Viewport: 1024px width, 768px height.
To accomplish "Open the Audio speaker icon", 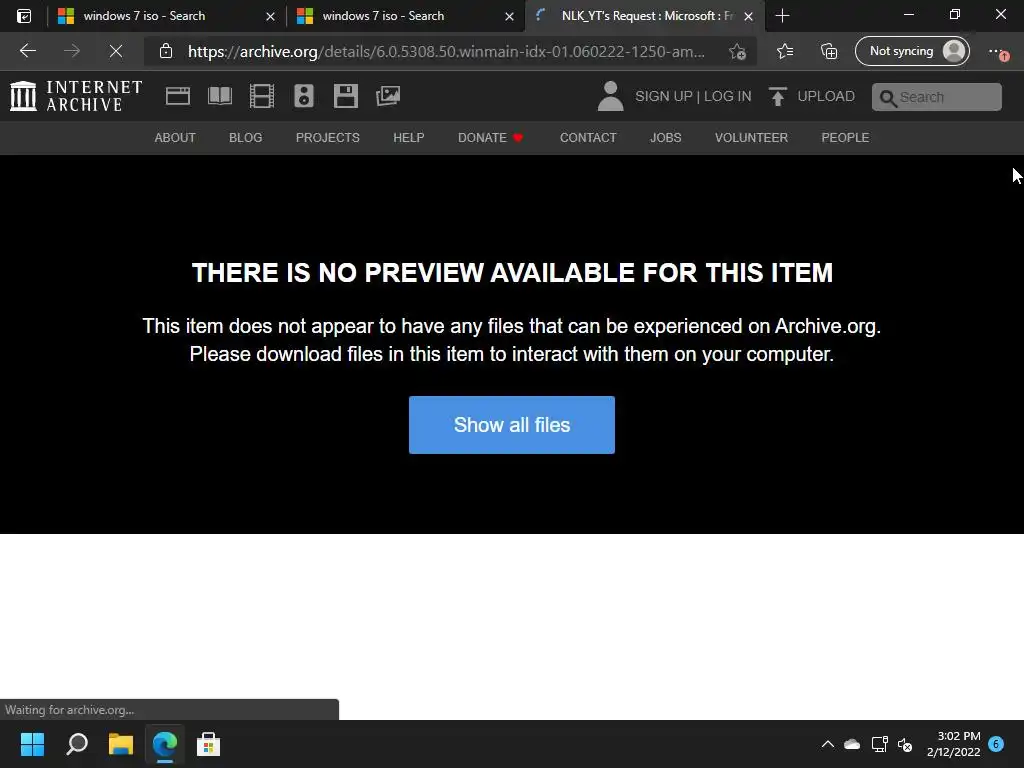I will (304, 96).
